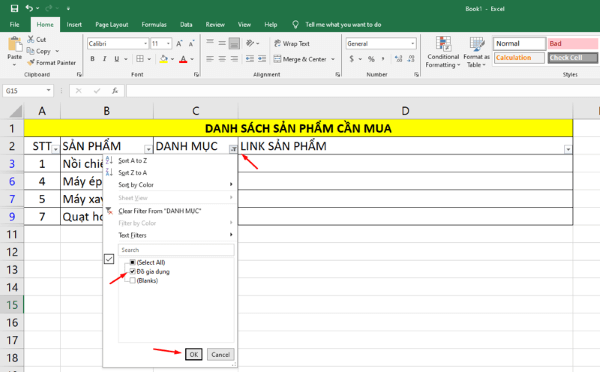Click the Bottom Align icon

pyautogui.click(x=234, y=43)
